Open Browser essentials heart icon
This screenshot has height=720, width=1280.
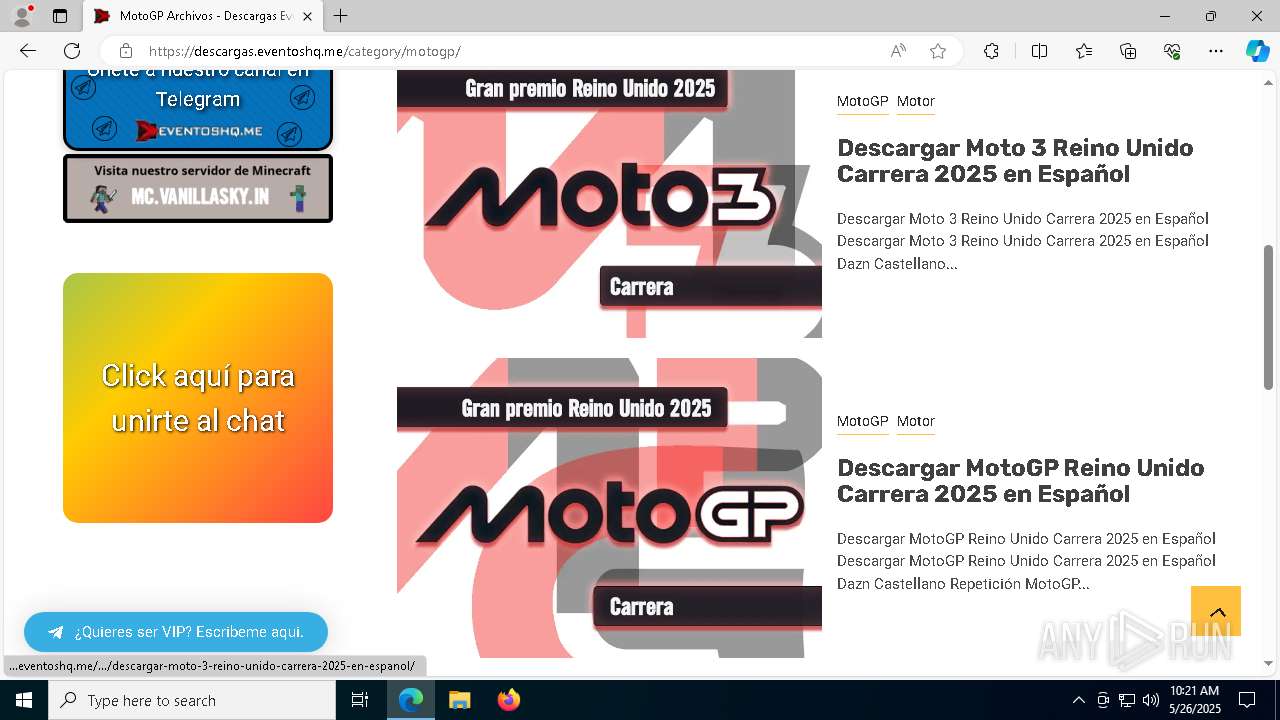1172,51
